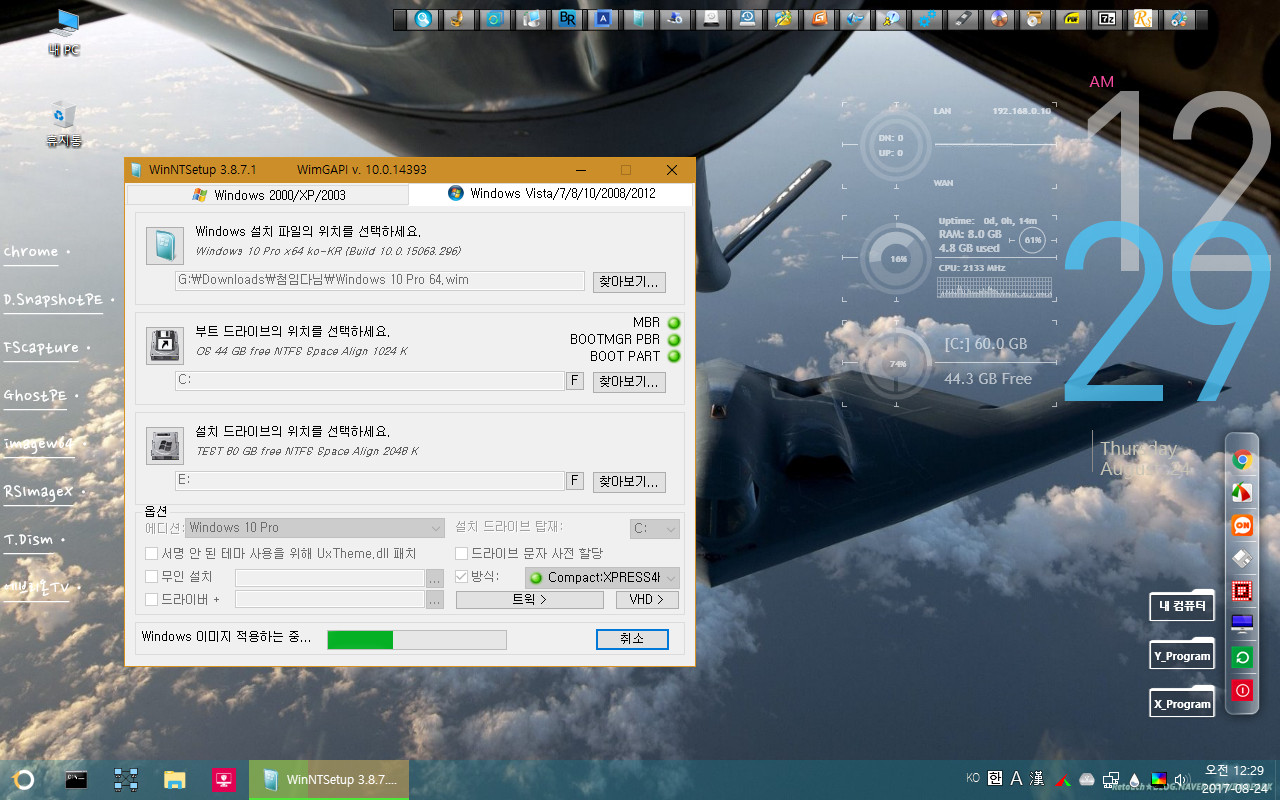Click the 7z icon in top launcher bar

(x=1107, y=19)
